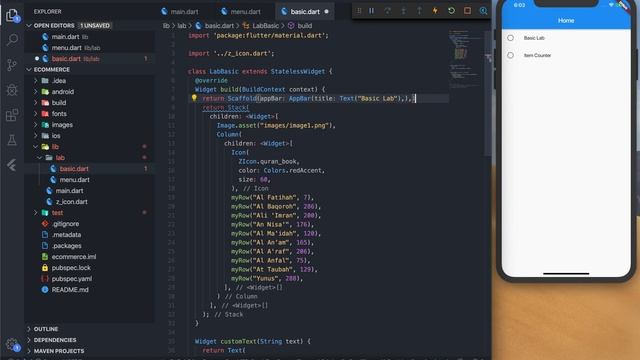
Task: Stop the debug session
Action: click(467, 11)
